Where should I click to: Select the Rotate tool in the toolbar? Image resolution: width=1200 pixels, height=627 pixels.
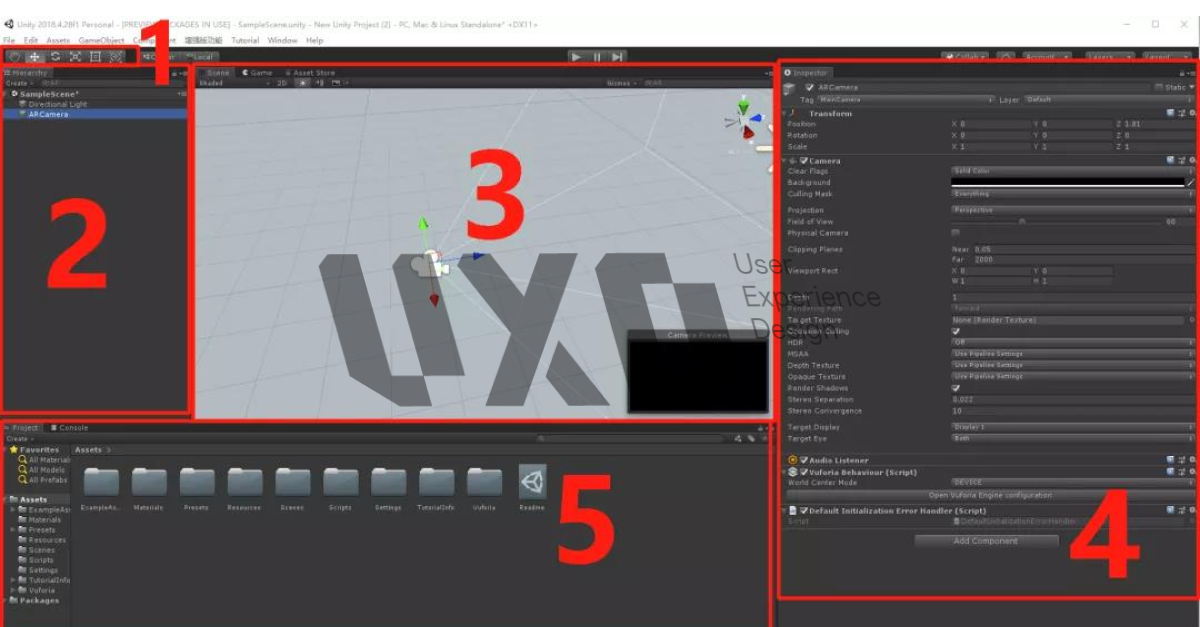(55, 57)
